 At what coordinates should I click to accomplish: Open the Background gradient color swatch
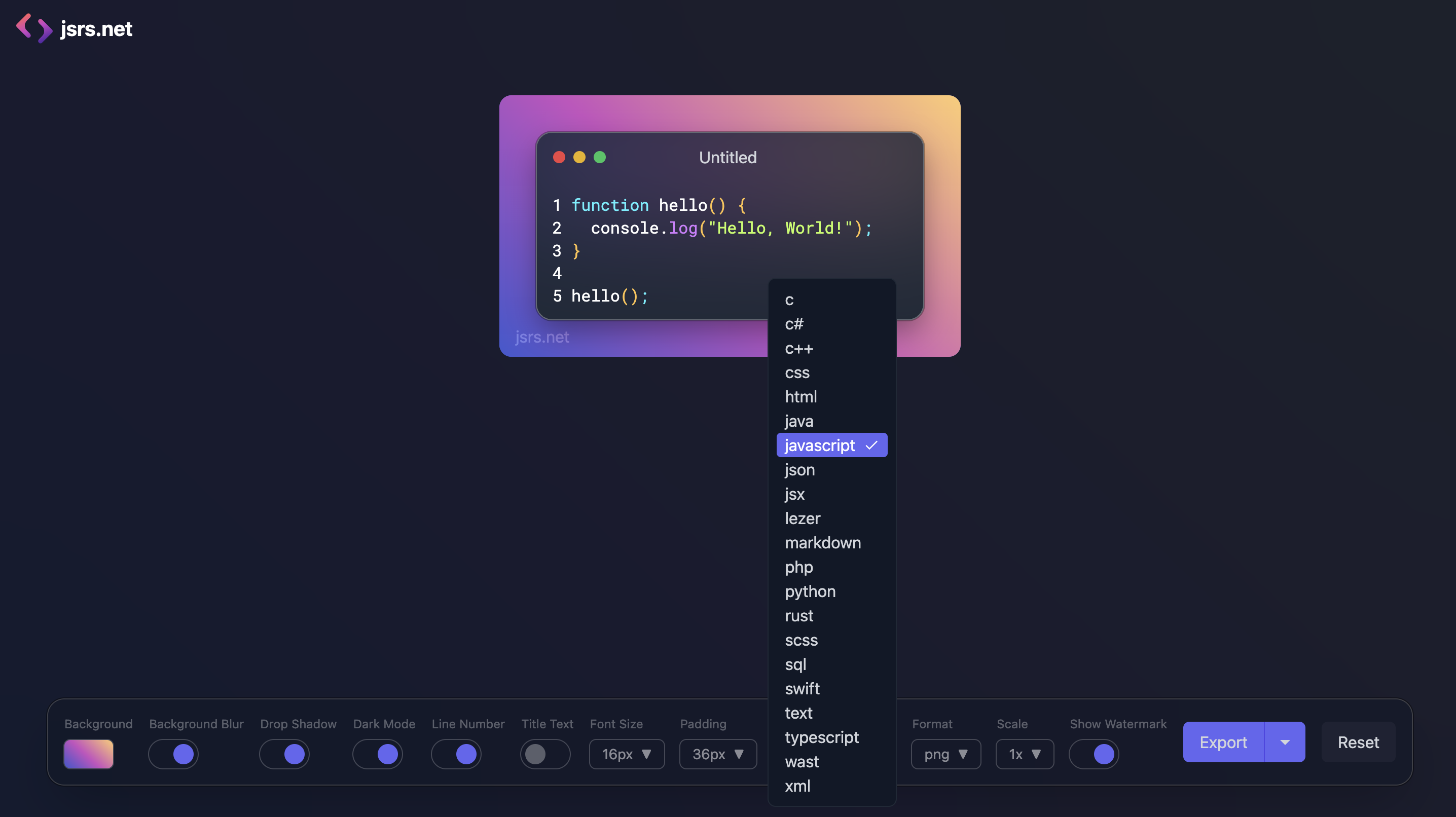[x=89, y=754]
